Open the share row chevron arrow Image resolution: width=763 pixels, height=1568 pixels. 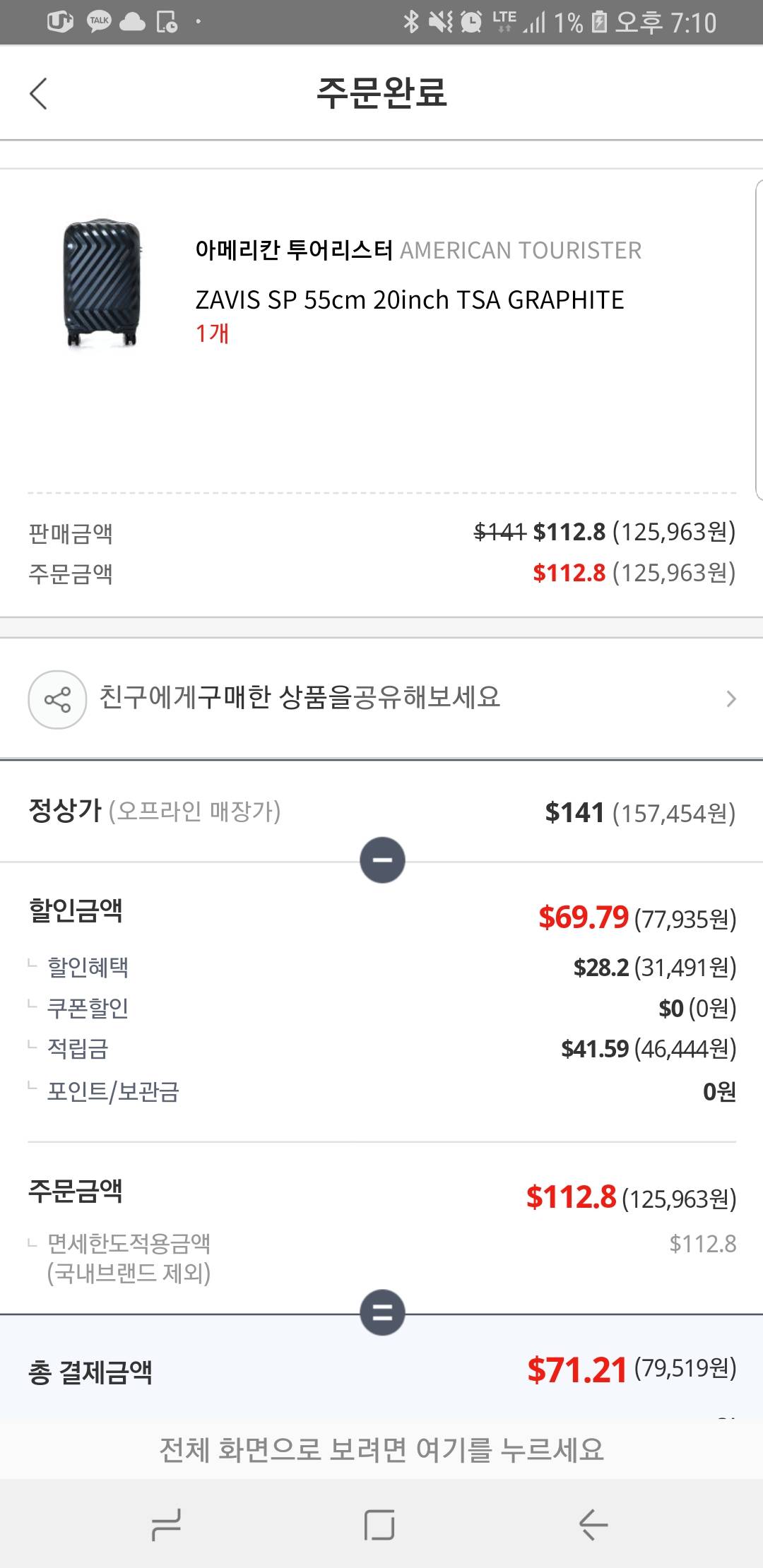click(x=731, y=699)
